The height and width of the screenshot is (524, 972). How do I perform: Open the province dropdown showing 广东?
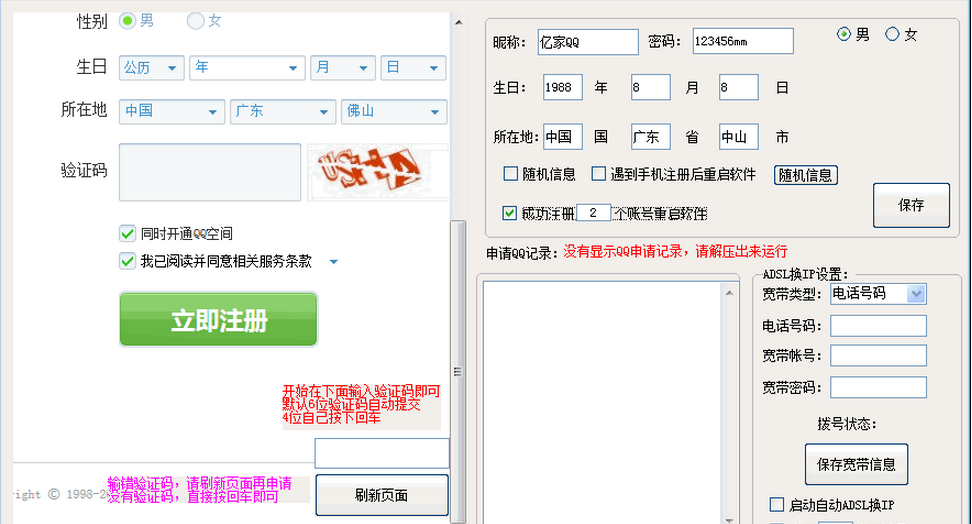click(x=283, y=112)
